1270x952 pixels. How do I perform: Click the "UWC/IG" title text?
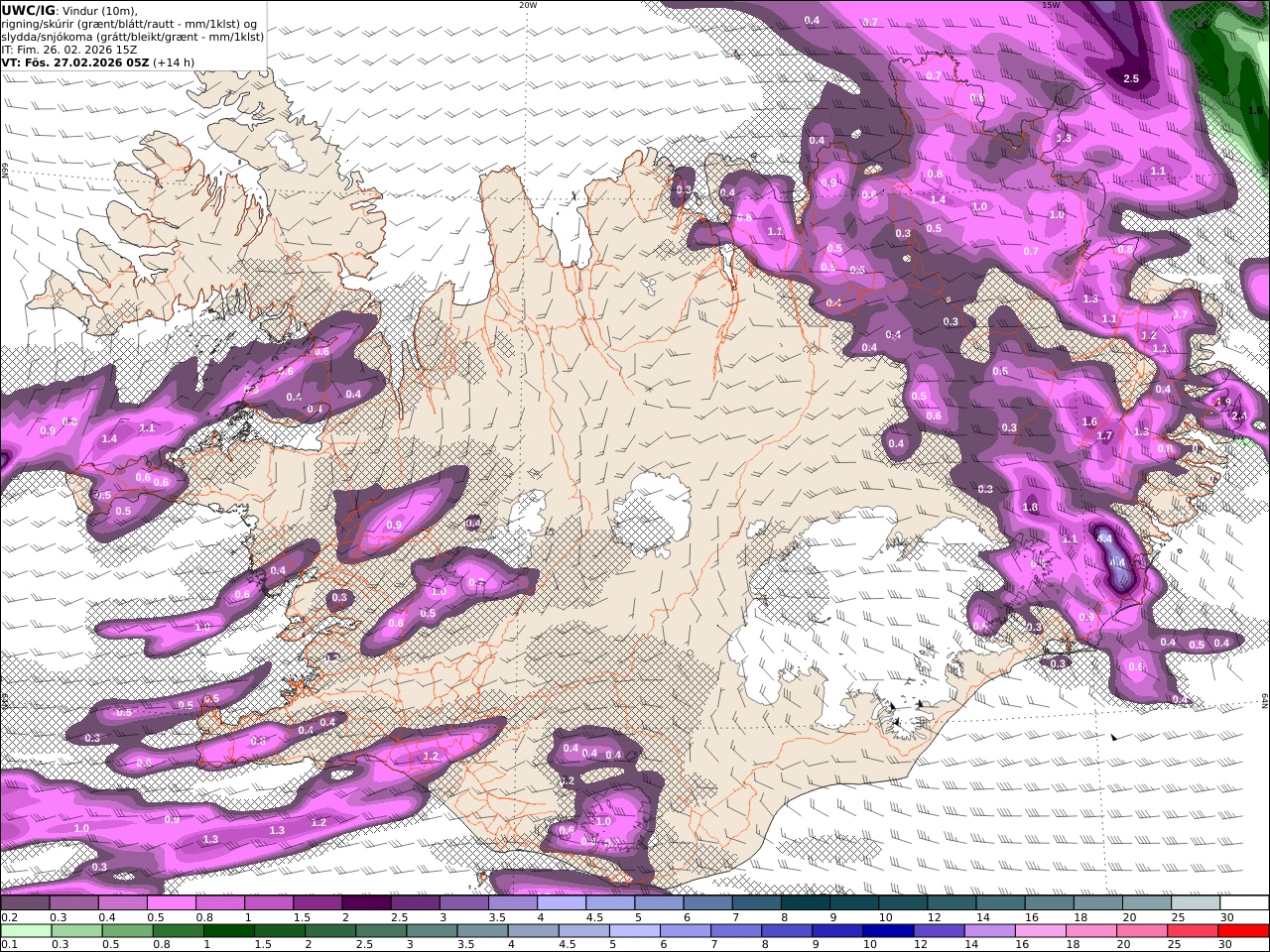tap(28, 10)
